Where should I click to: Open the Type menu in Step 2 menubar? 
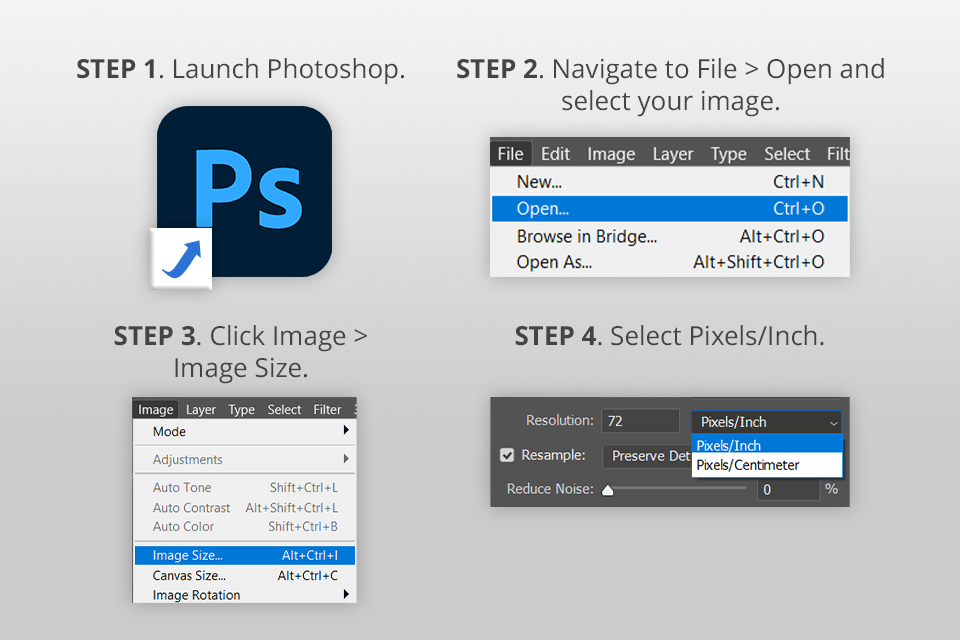point(729,154)
